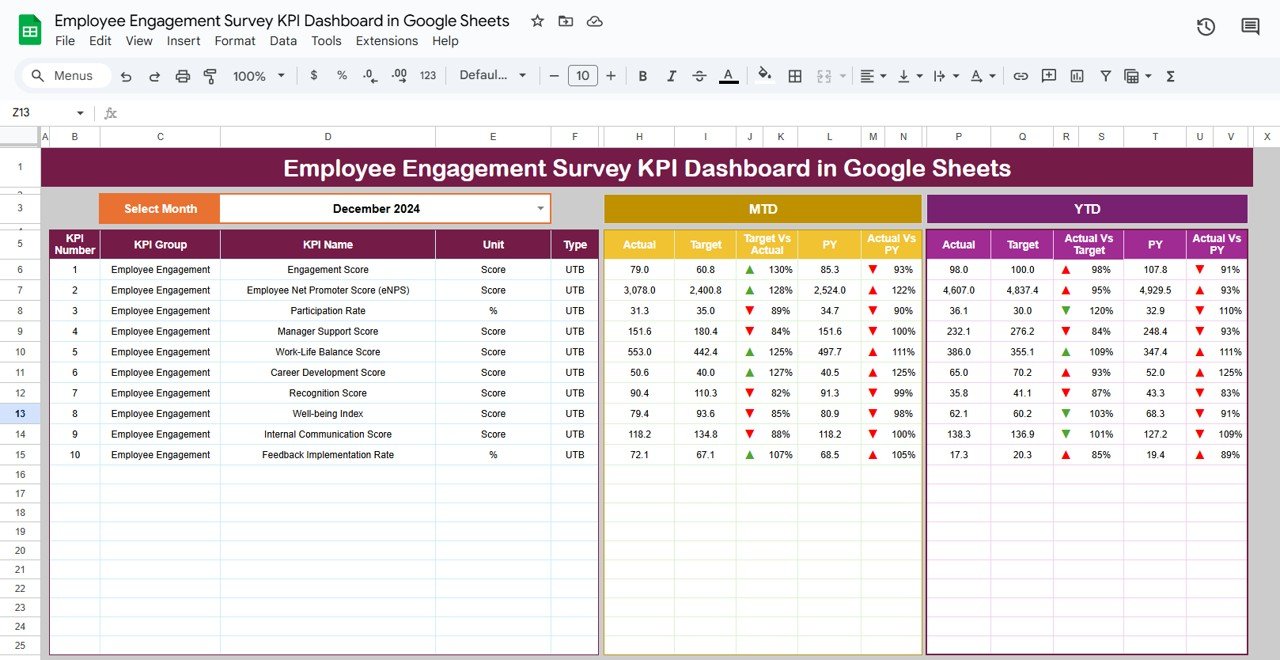Click the Decrease decimal places icon
This screenshot has width=1280, height=660.
tap(368, 75)
